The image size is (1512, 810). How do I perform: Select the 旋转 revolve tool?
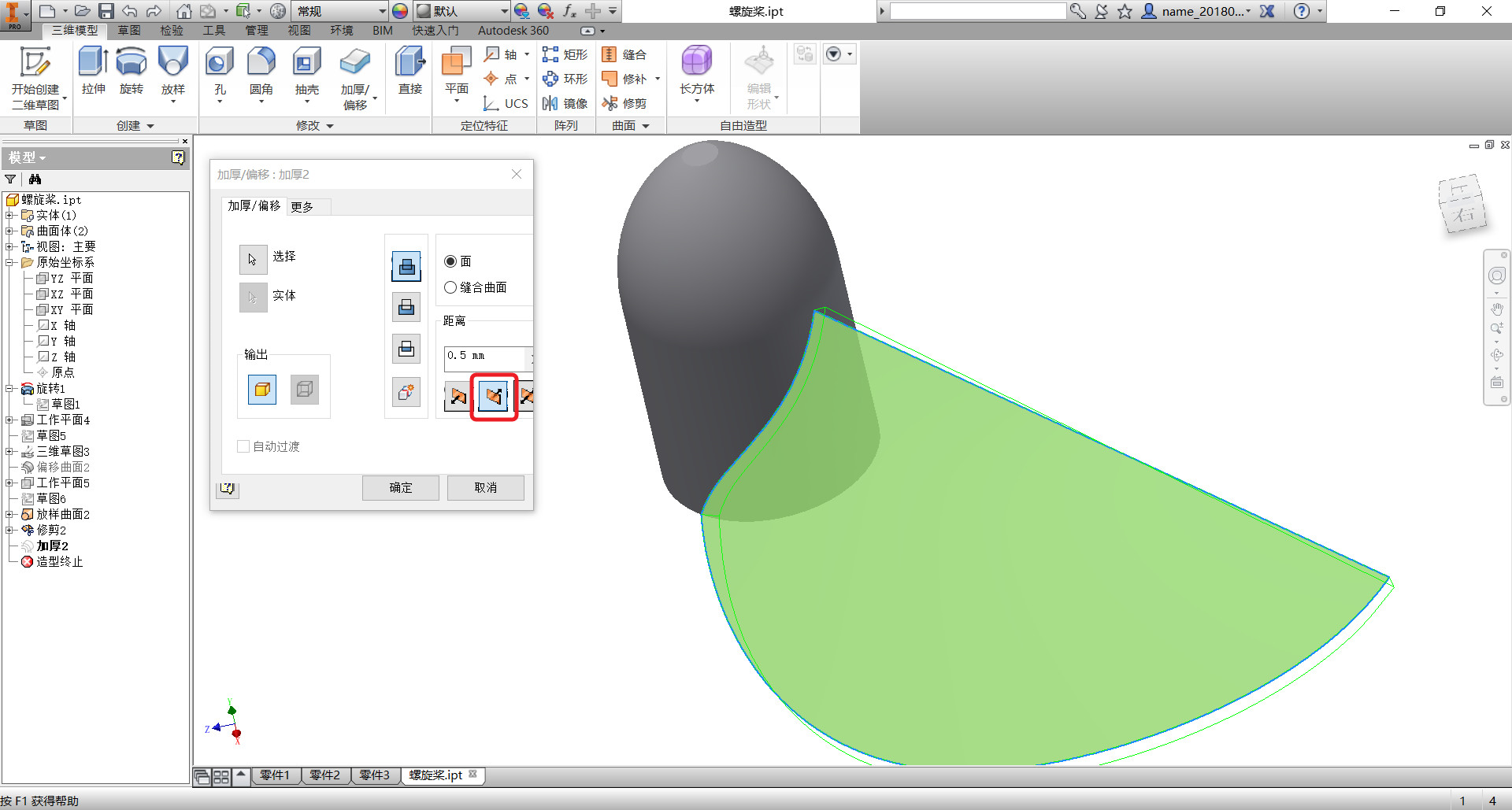pos(131,71)
